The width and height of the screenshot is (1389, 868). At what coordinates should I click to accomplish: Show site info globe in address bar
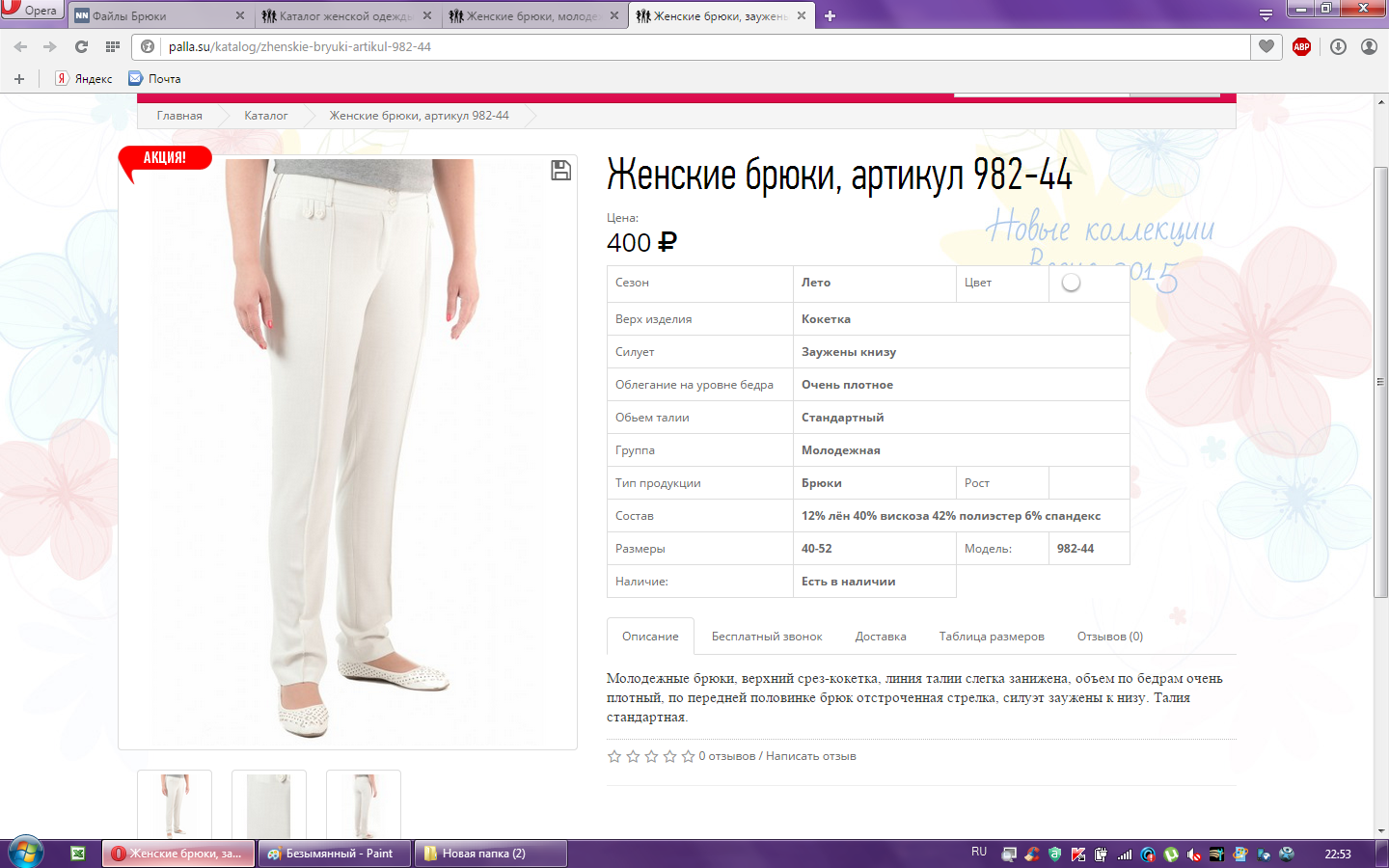(148, 46)
